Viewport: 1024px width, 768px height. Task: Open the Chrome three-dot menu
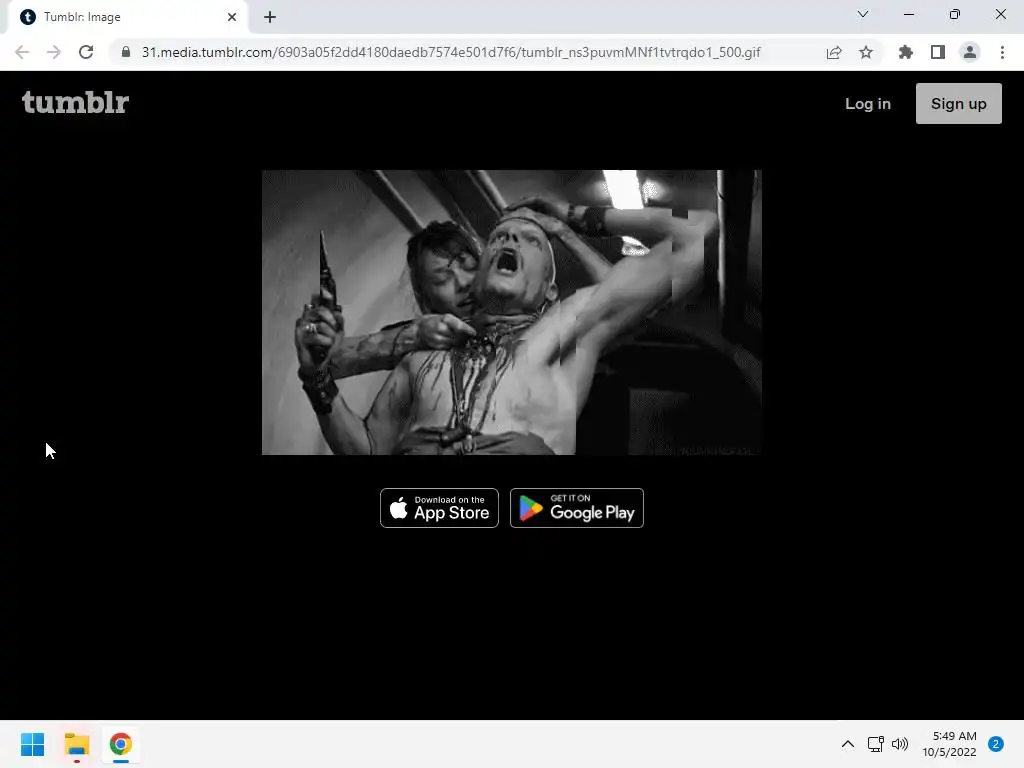click(1002, 52)
